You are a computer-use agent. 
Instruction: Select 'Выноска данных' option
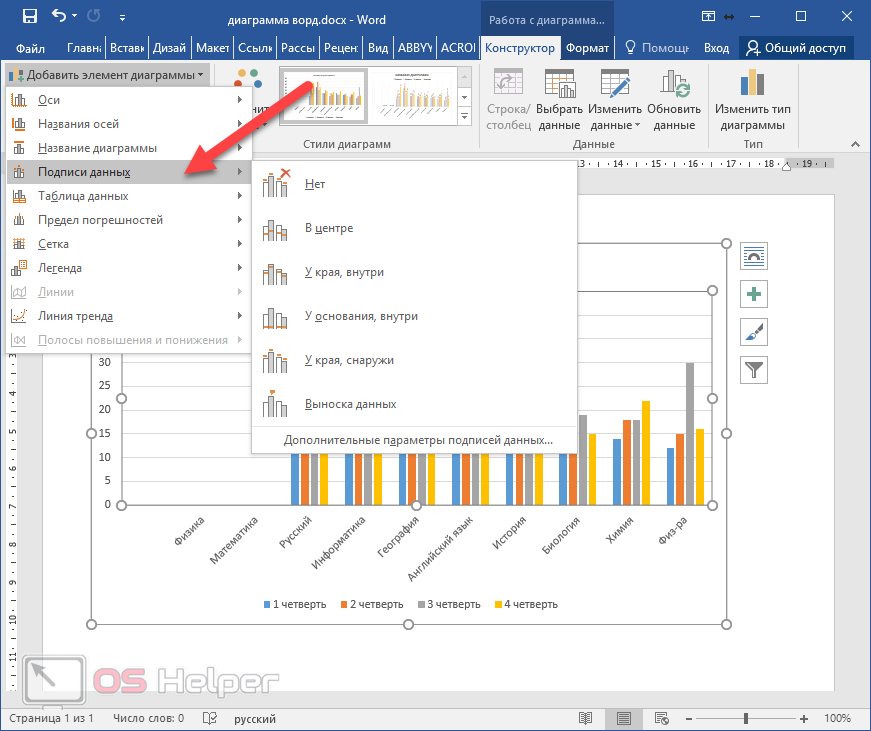tap(350, 404)
